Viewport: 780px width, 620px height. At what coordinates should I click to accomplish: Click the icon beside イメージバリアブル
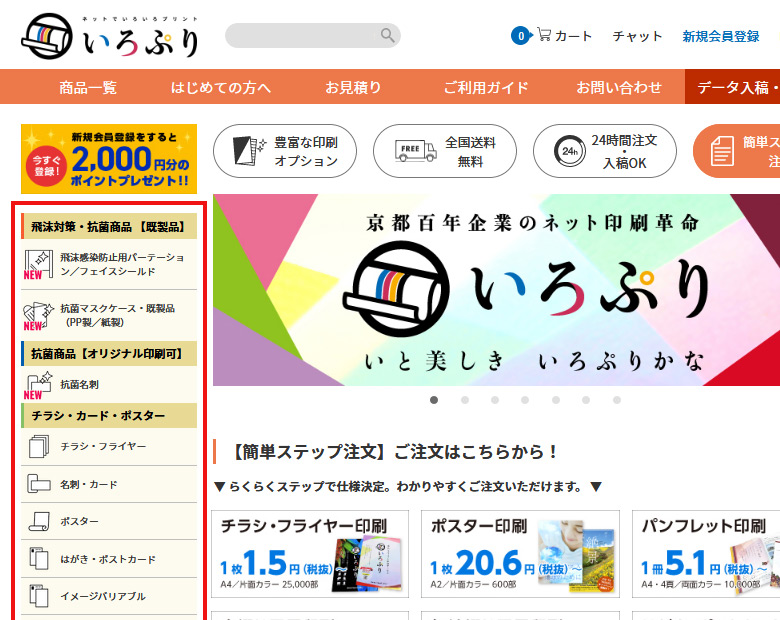[x=39, y=596]
